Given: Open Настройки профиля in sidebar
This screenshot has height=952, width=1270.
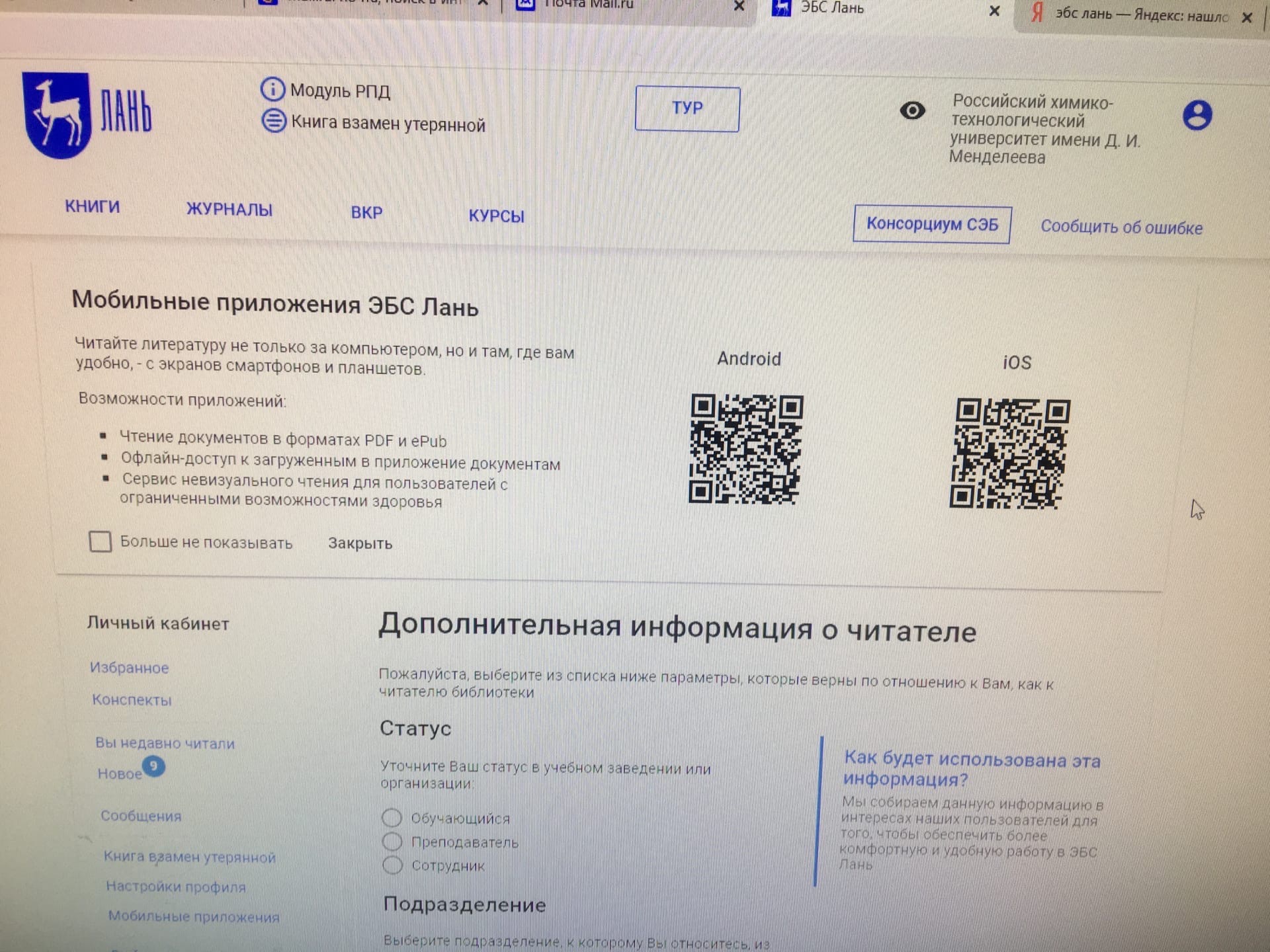Looking at the screenshot, I should point(176,887).
